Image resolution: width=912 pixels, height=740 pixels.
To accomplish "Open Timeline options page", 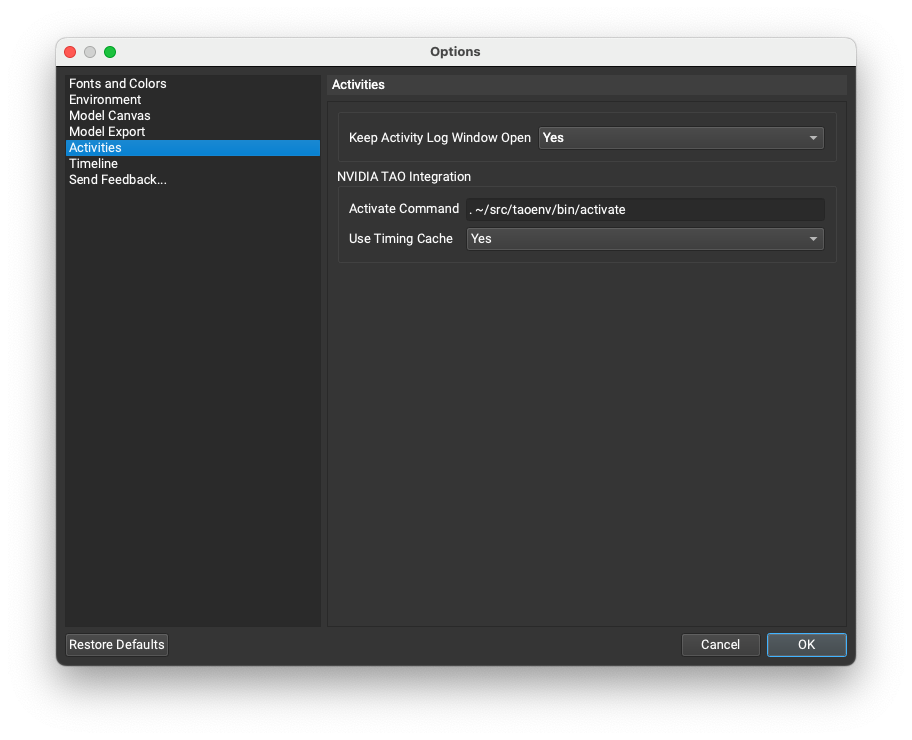I will (x=93, y=164).
